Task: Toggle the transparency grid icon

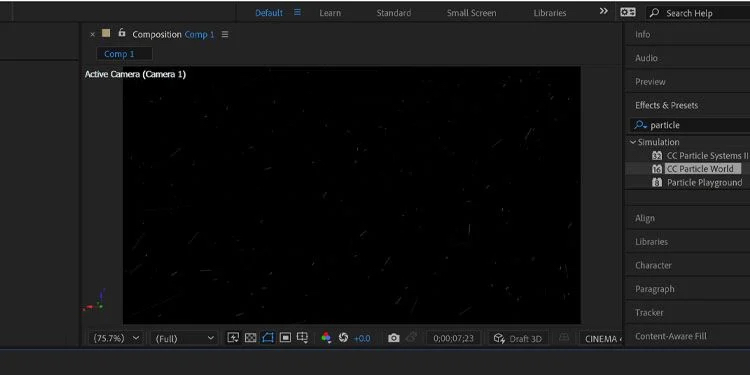Action: coord(251,338)
